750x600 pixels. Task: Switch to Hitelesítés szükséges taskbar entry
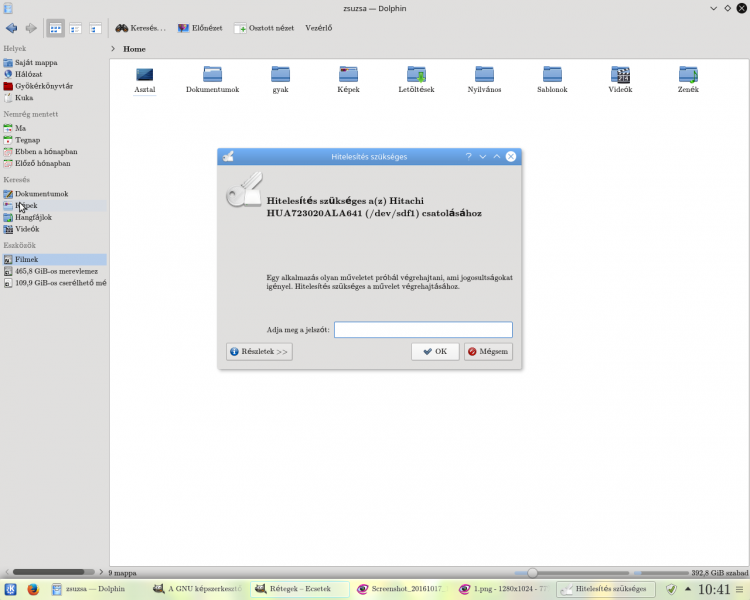pyautogui.click(x=606, y=589)
